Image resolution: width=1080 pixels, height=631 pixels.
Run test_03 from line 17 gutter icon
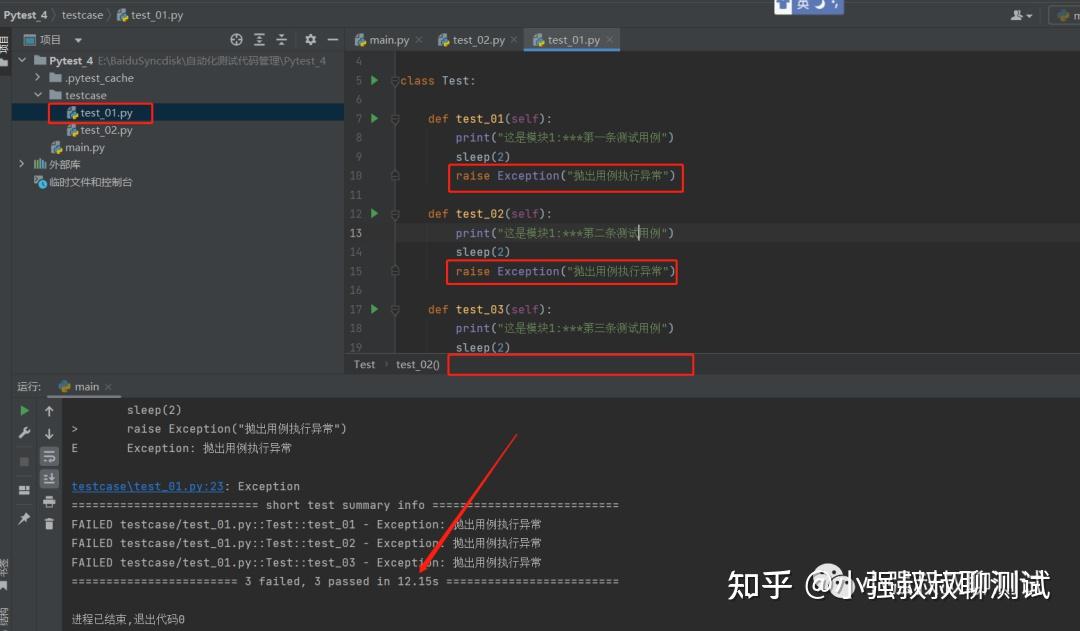(374, 309)
